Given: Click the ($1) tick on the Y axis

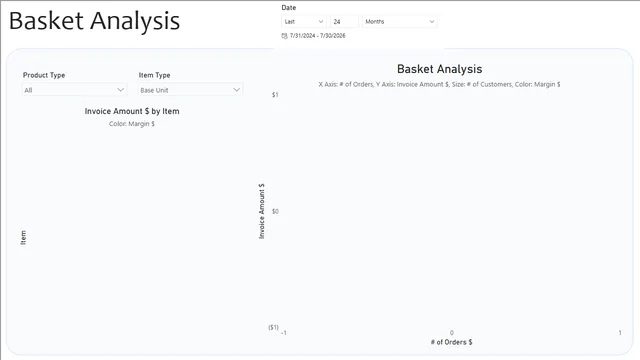Looking at the screenshot, I should (273, 327).
